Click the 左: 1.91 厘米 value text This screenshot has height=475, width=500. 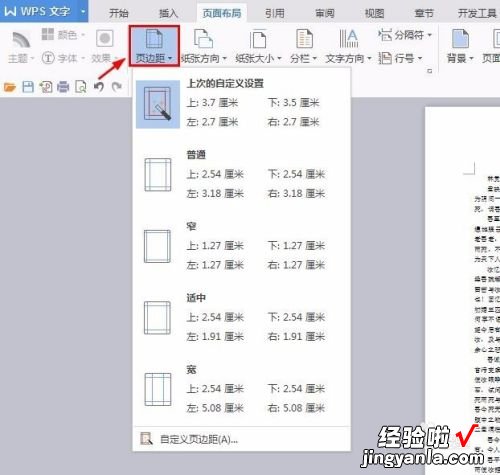[x=215, y=337]
